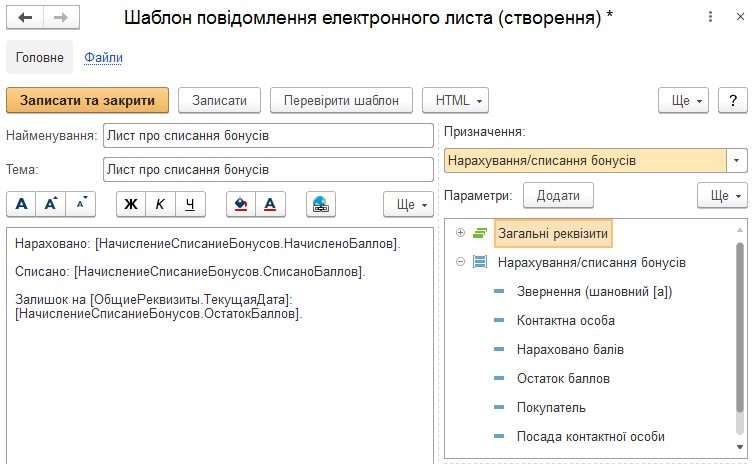Open the top Ще menu near help
The image size is (754, 464).
[x=683, y=100]
